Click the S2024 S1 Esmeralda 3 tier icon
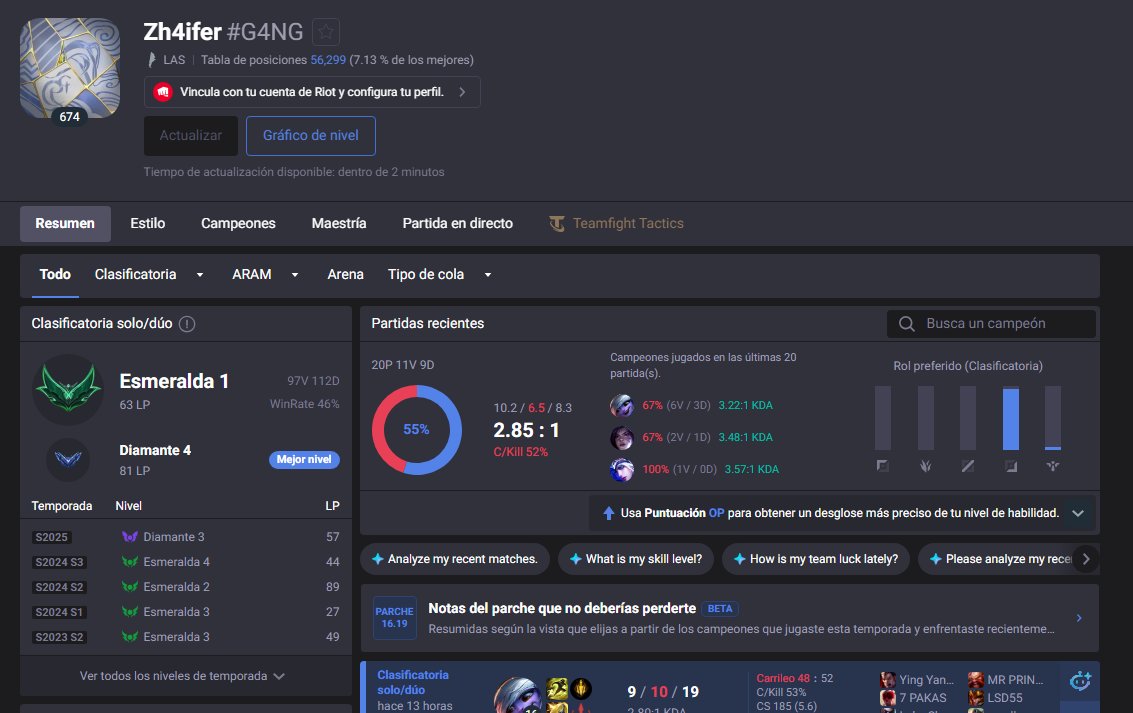This screenshot has height=713, width=1133. [x=130, y=612]
